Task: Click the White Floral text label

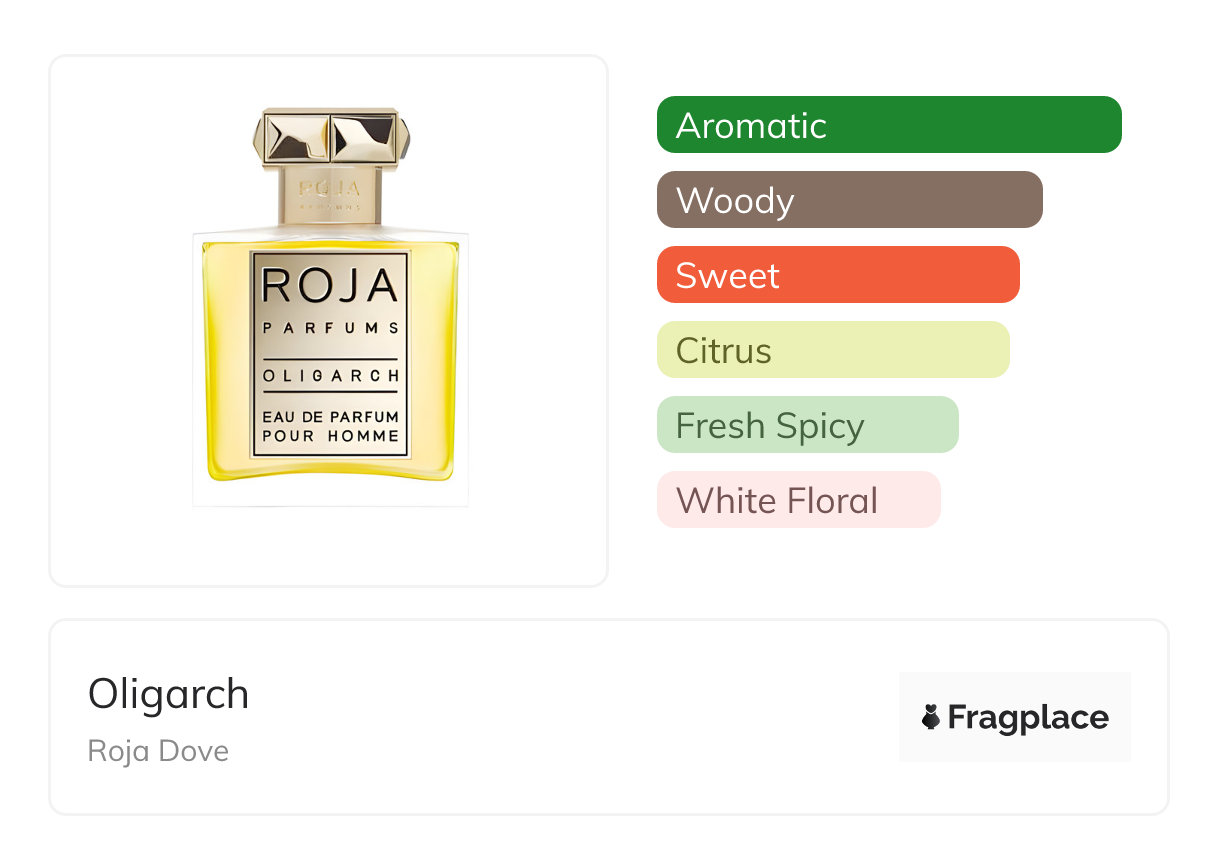Action: coord(777,501)
